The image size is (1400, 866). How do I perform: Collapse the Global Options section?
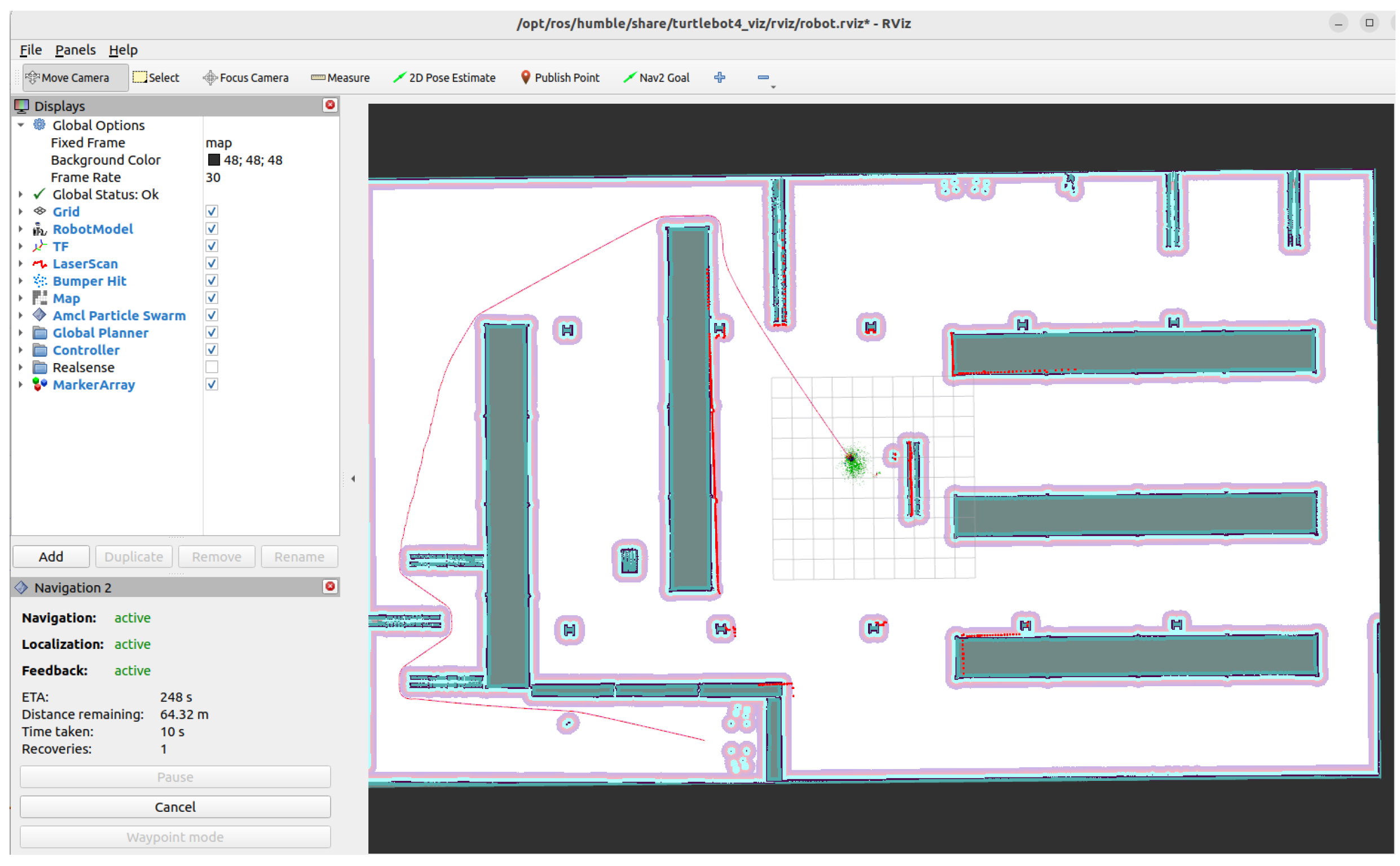21,125
